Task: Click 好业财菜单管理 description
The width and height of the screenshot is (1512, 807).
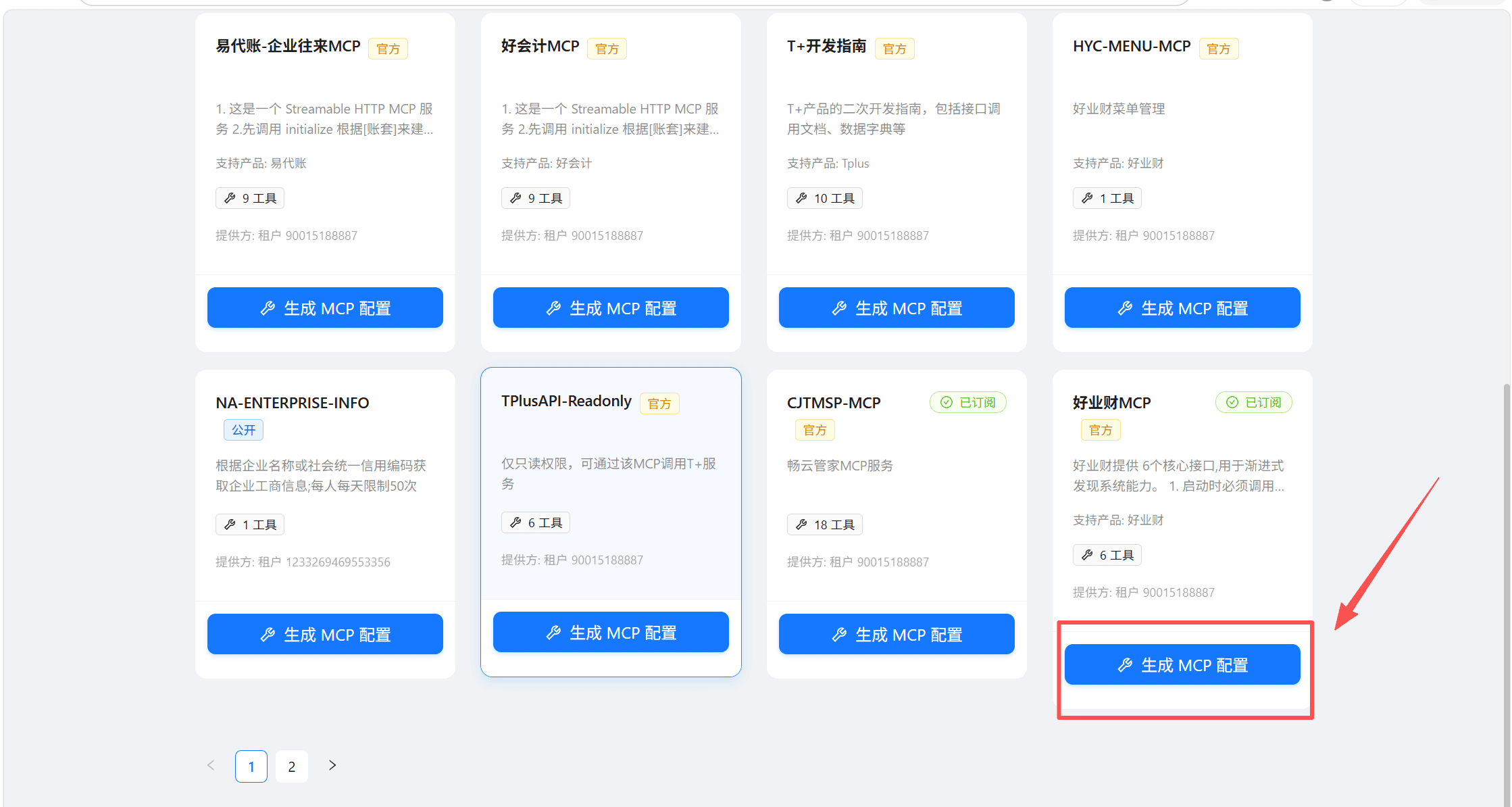Action: [x=1119, y=109]
